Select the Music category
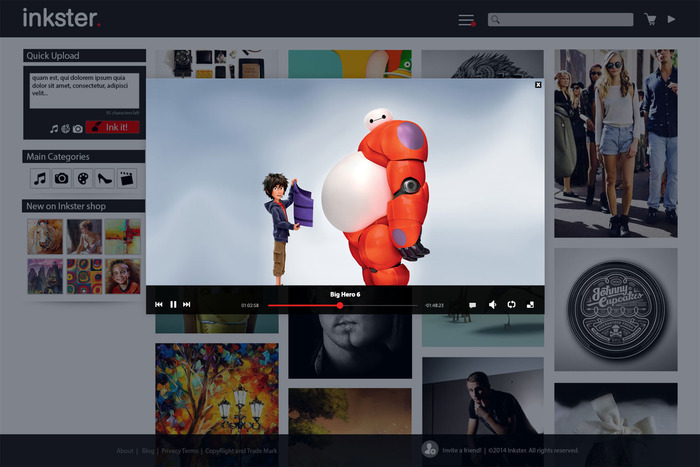 pyautogui.click(x=40, y=179)
